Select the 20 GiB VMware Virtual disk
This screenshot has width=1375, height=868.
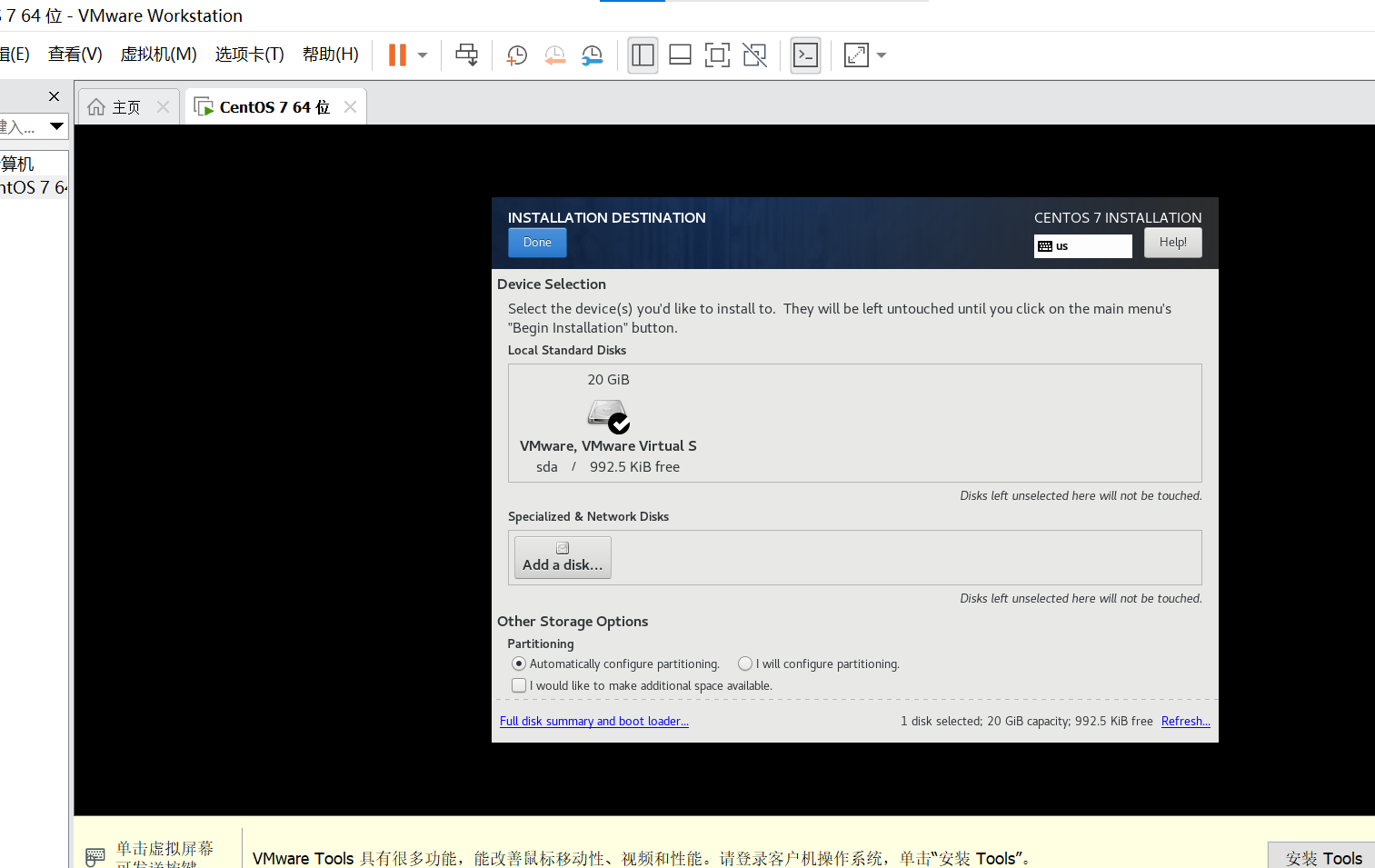pos(608,424)
